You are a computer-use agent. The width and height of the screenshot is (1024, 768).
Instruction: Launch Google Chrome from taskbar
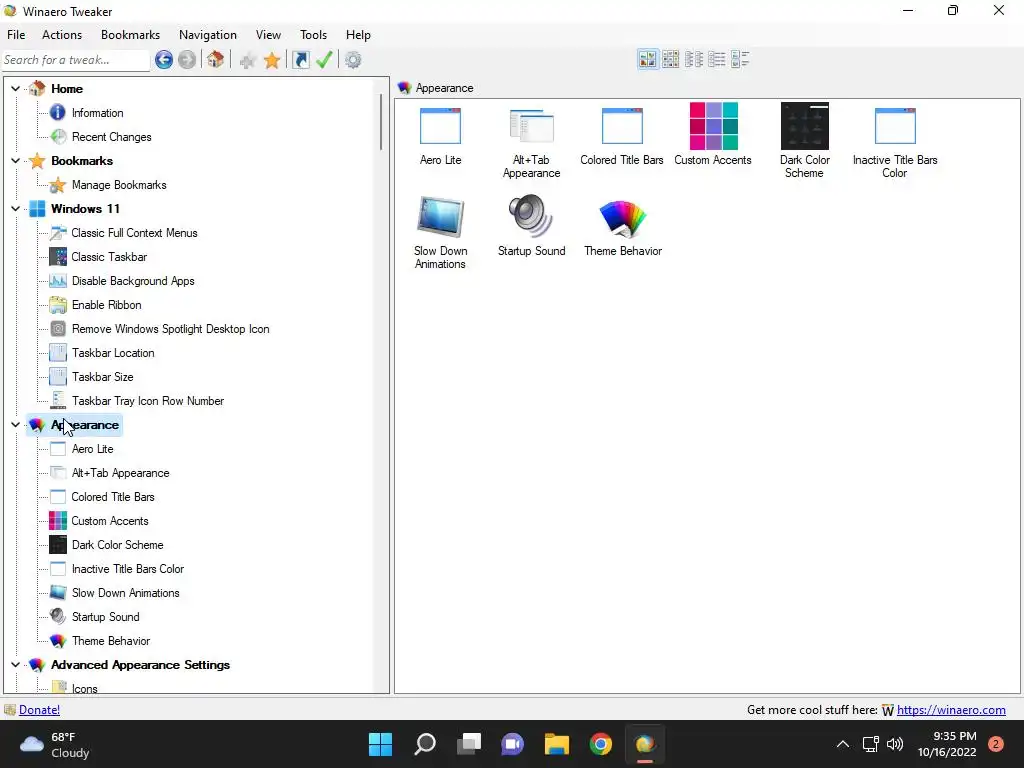(601, 744)
